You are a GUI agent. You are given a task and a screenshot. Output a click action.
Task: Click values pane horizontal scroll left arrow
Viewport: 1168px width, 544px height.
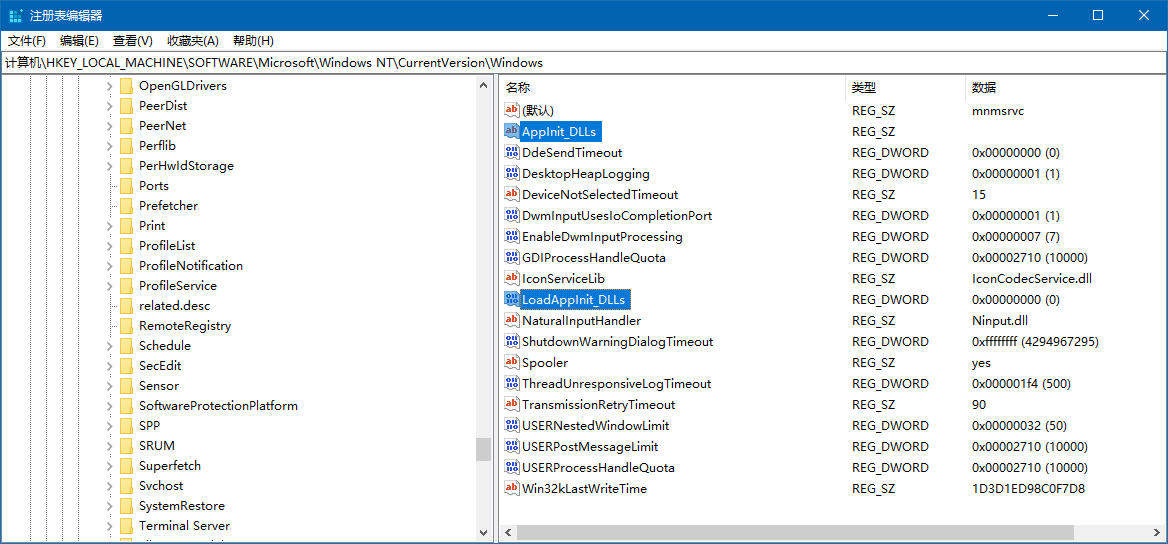508,533
